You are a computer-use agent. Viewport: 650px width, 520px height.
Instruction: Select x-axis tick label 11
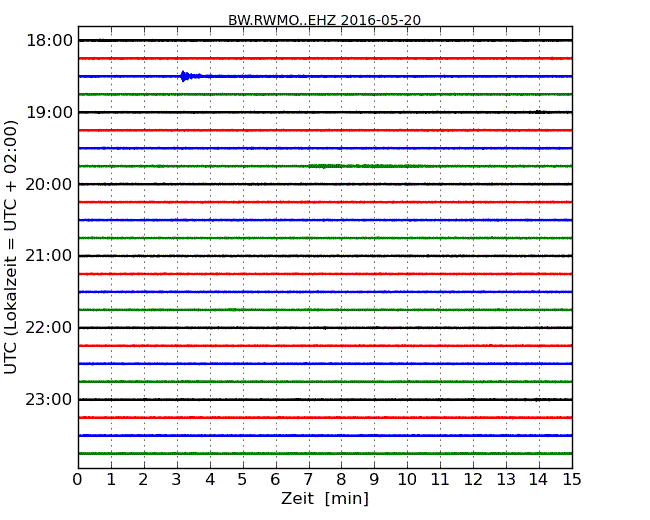[440, 480]
